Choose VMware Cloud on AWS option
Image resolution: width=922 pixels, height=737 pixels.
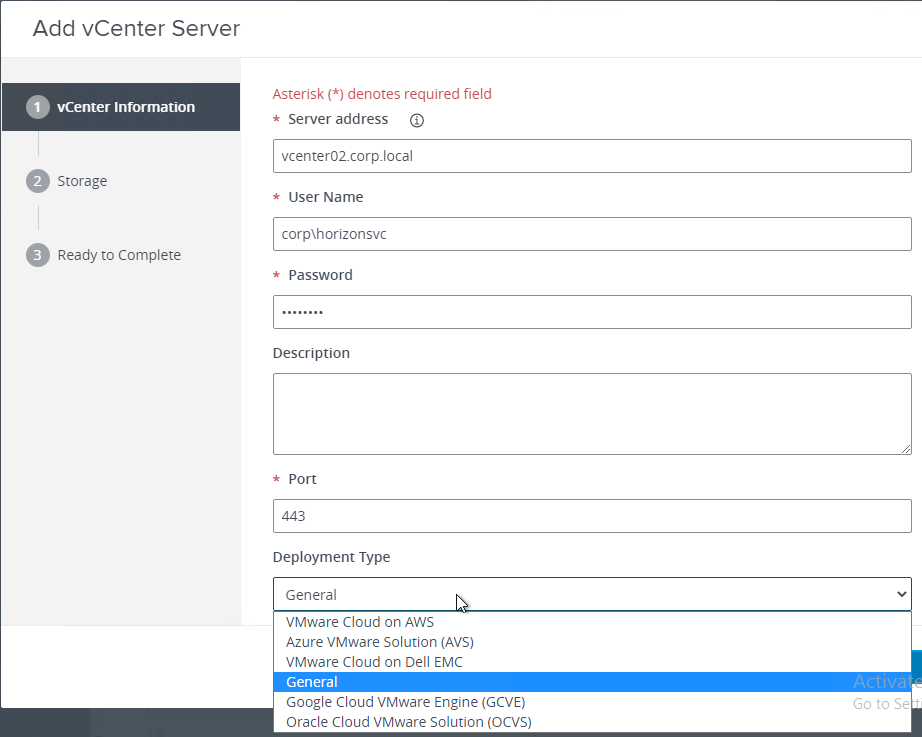[592, 622]
